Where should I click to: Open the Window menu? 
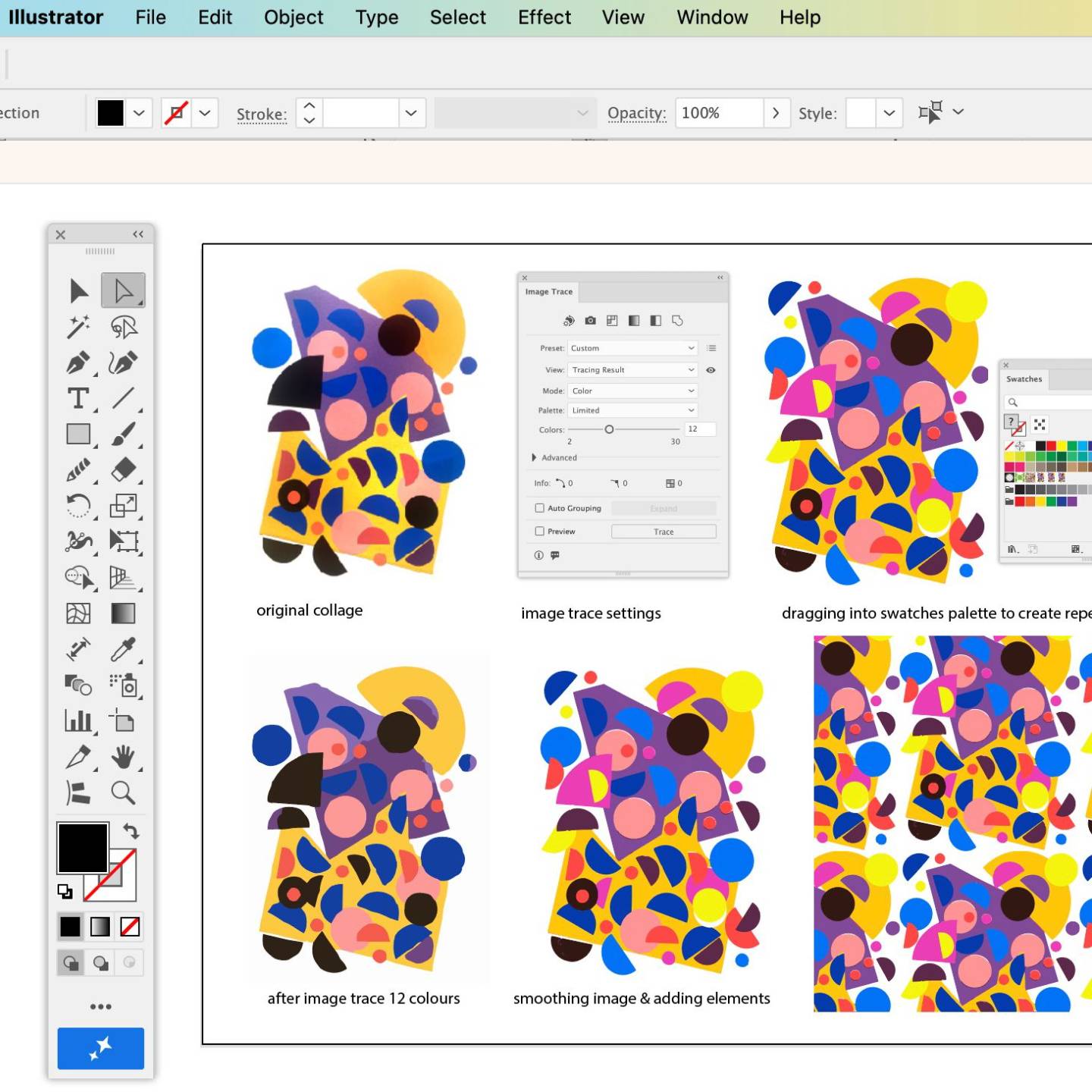pyautogui.click(x=712, y=17)
